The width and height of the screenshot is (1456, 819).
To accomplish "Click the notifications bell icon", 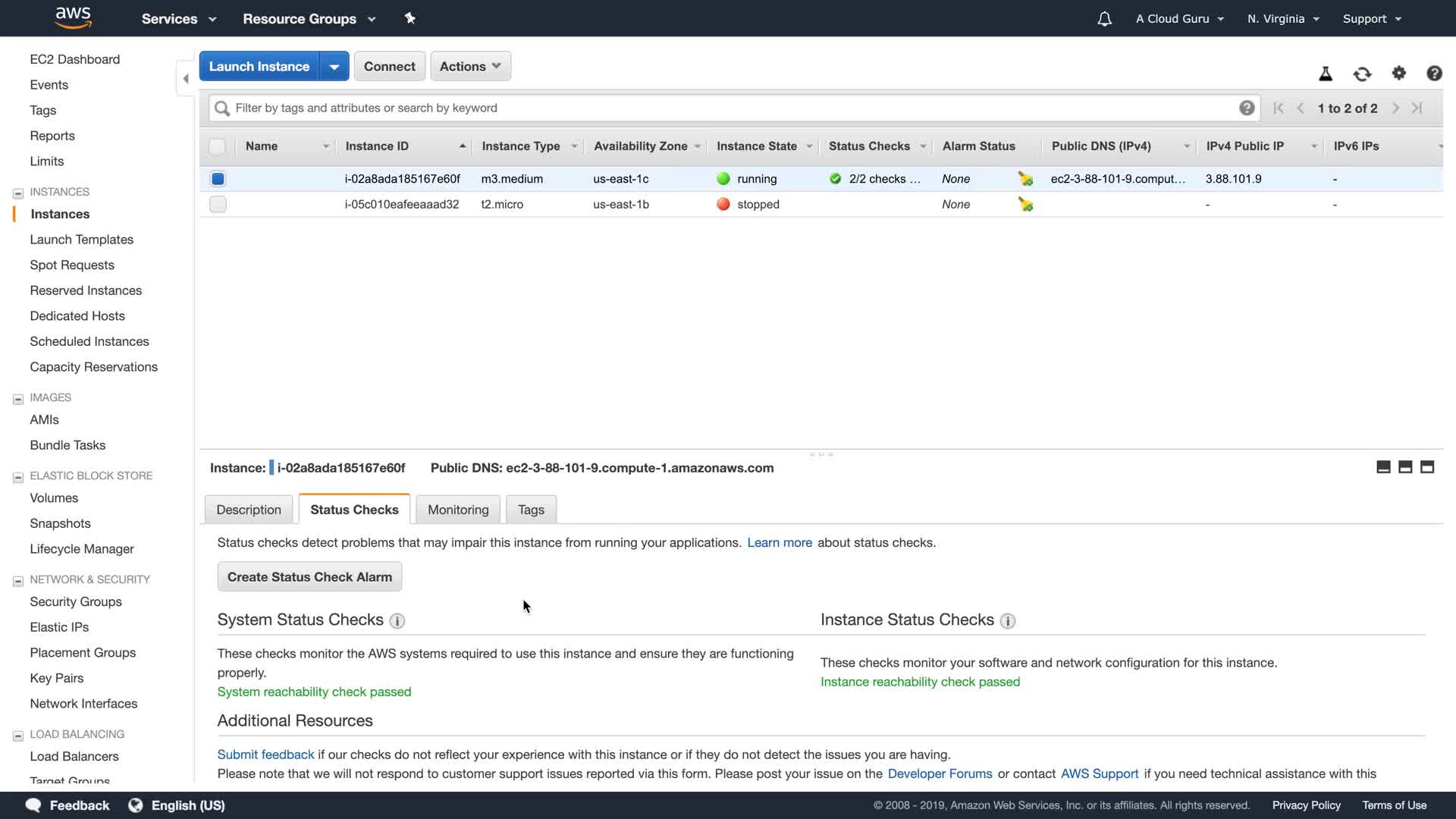I will tap(1104, 19).
